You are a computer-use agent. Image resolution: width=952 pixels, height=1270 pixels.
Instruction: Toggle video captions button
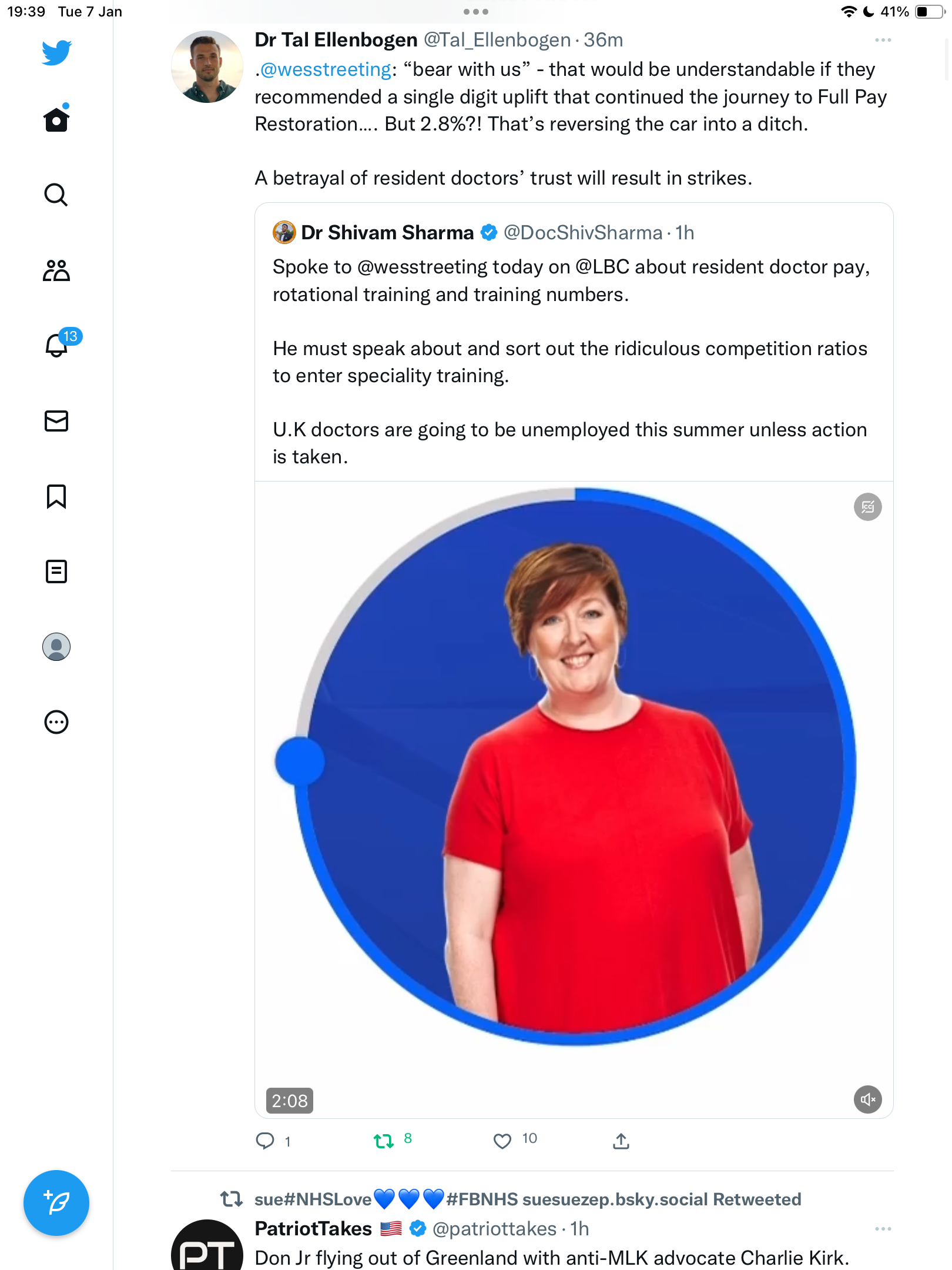pyautogui.click(x=867, y=507)
